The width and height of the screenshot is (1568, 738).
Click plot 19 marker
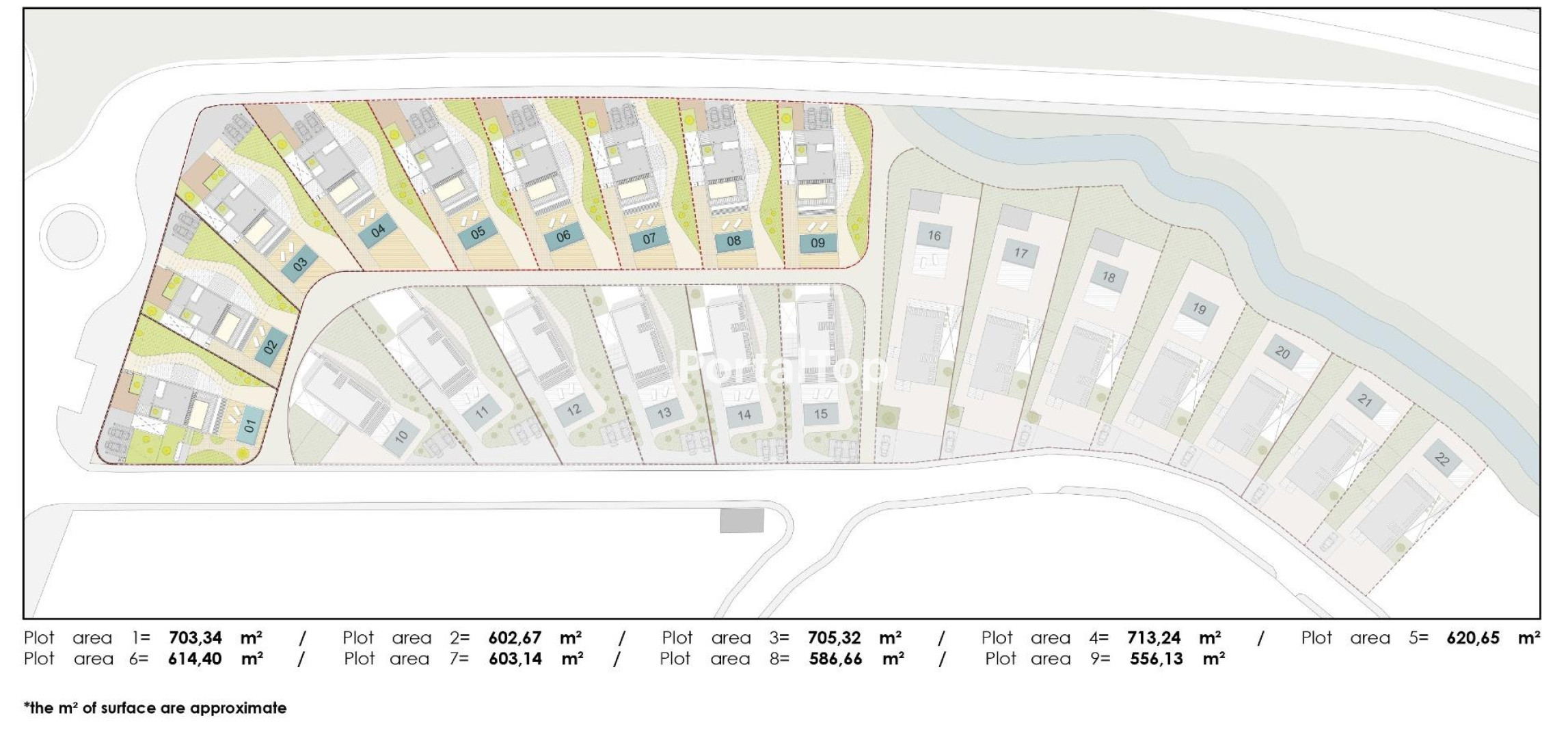click(1199, 308)
